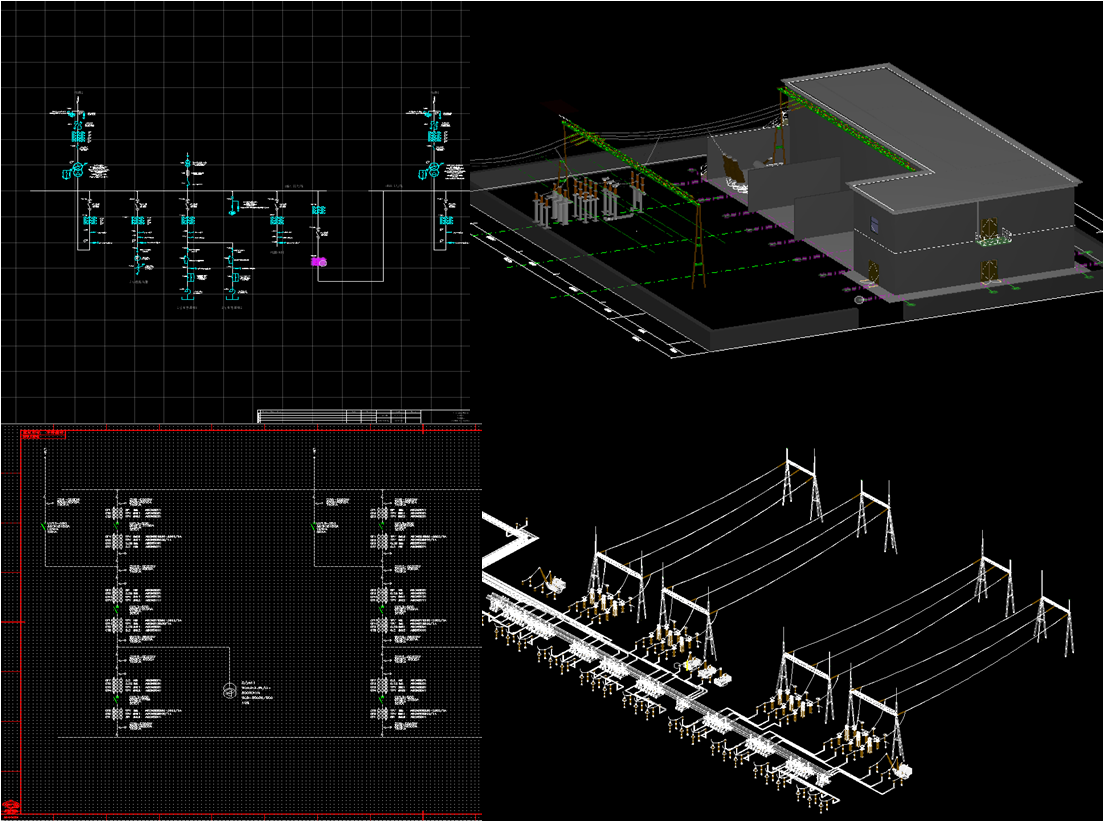Click the title block under the top-left schematic

pos(339,415)
